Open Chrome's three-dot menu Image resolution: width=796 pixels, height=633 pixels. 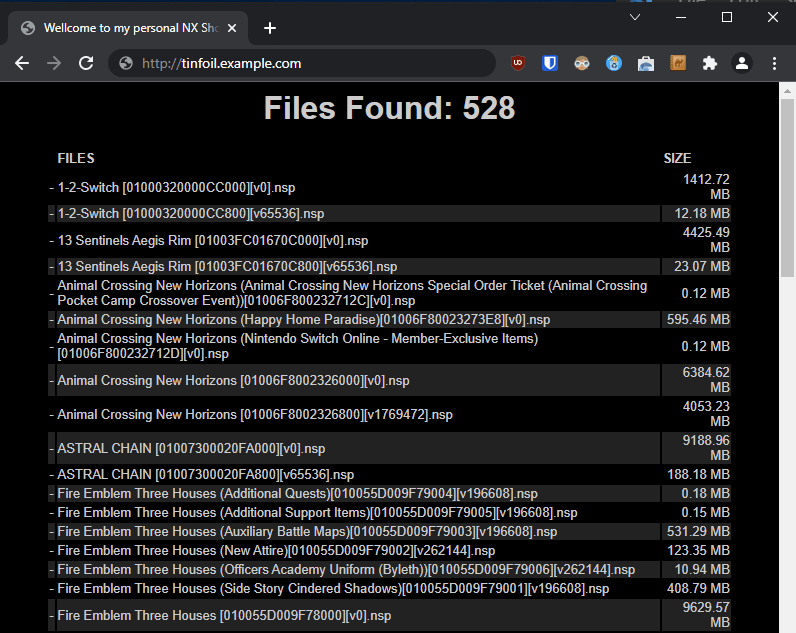pyautogui.click(x=774, y=63)
